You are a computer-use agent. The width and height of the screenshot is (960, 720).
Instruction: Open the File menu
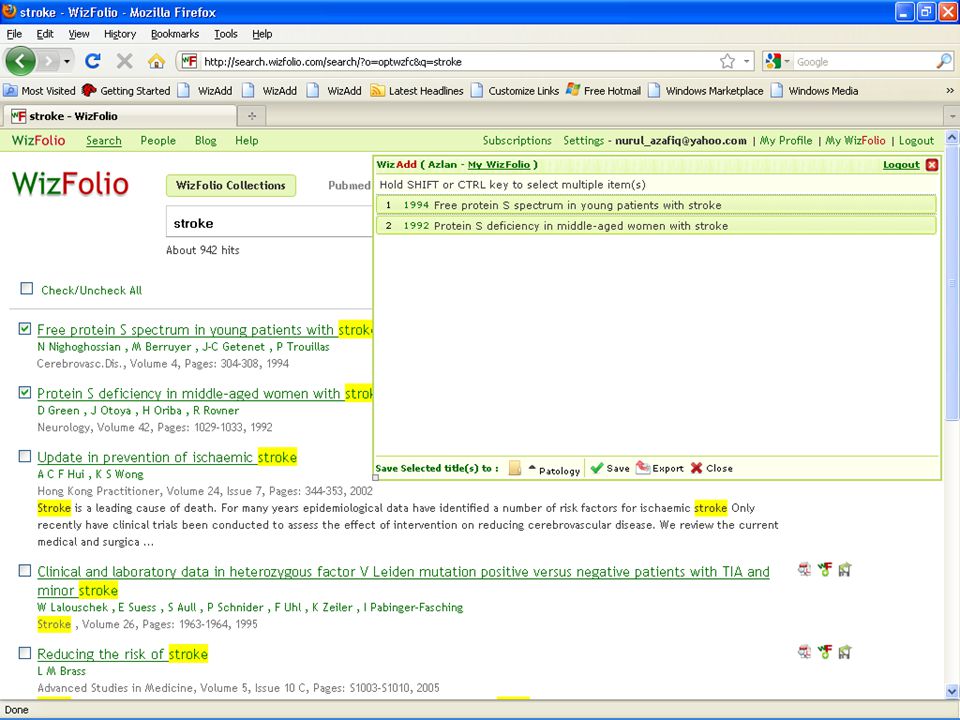tap(14, 34)
